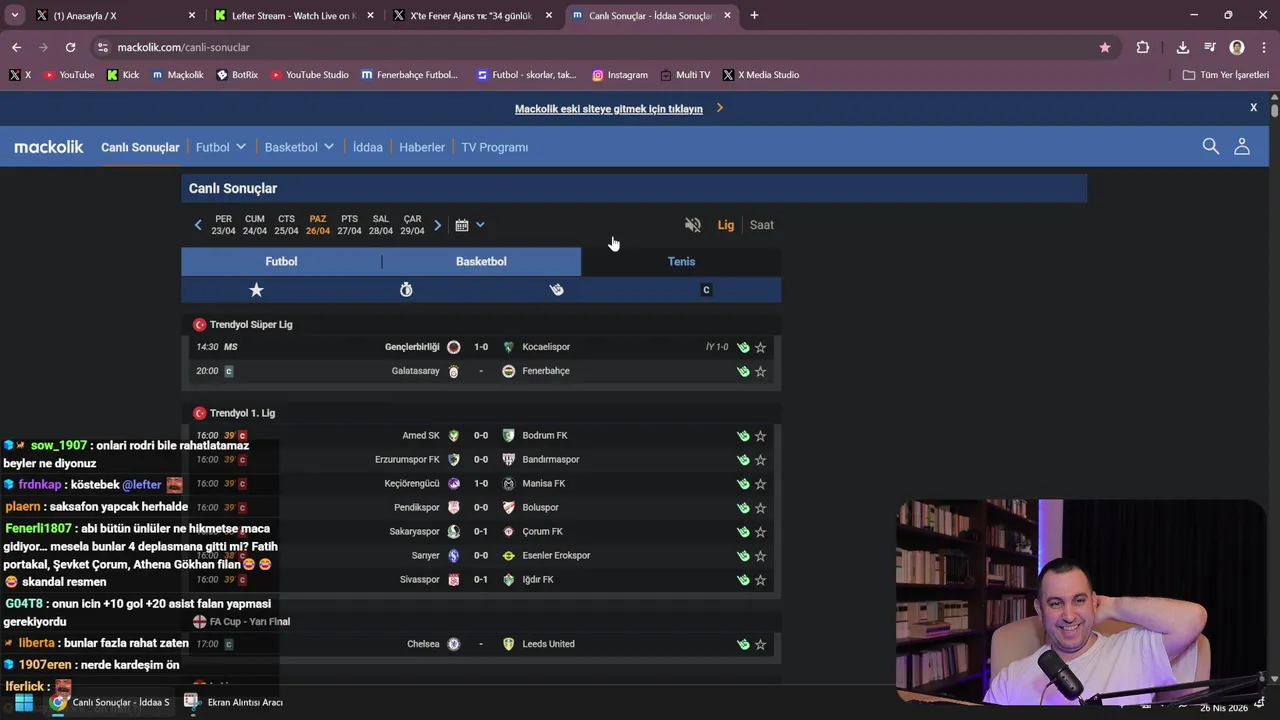This screenshot has height=720, width=1280.
Task: Sort results by Saat
Action: 762,225
